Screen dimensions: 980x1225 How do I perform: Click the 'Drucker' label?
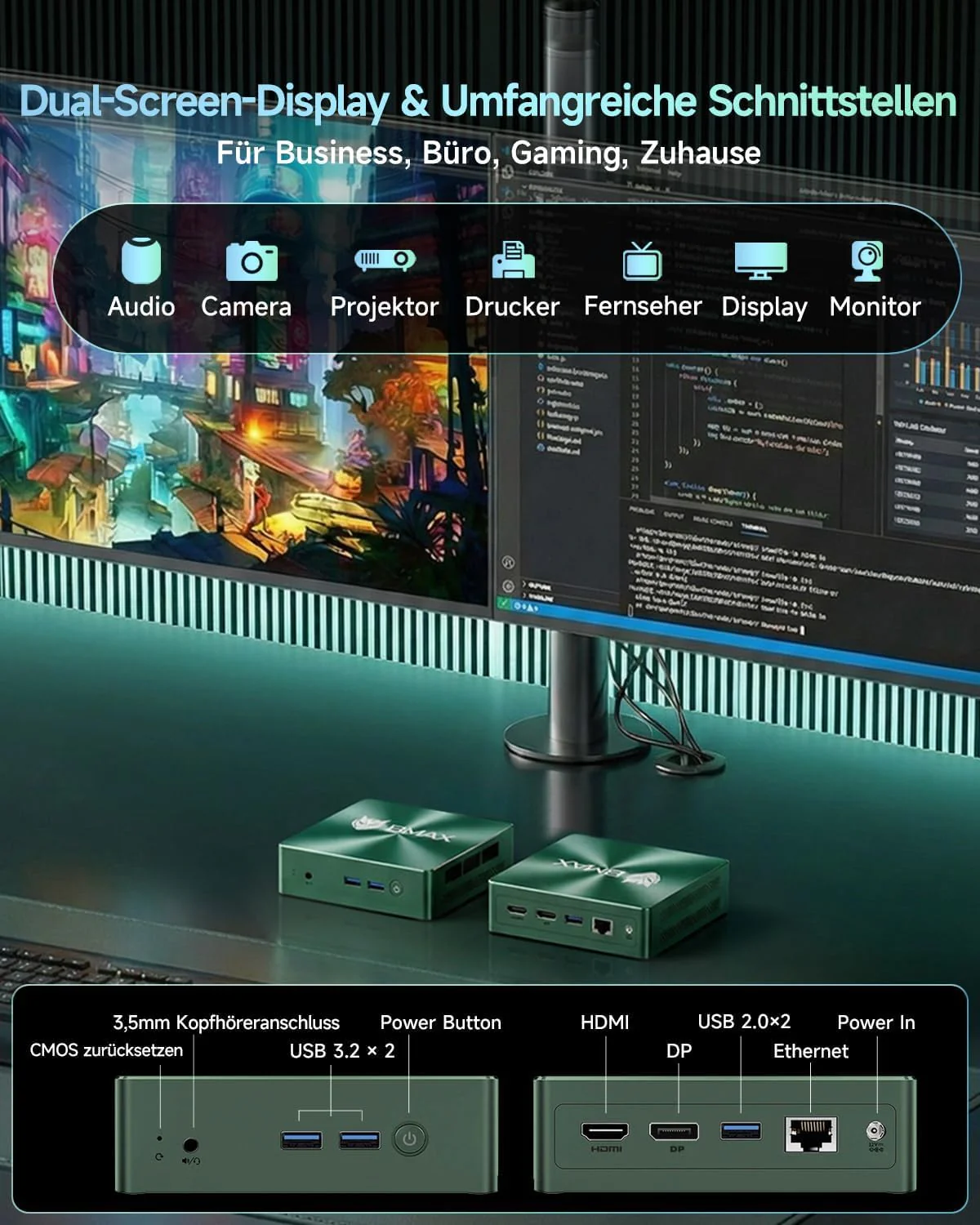[512, 307]
